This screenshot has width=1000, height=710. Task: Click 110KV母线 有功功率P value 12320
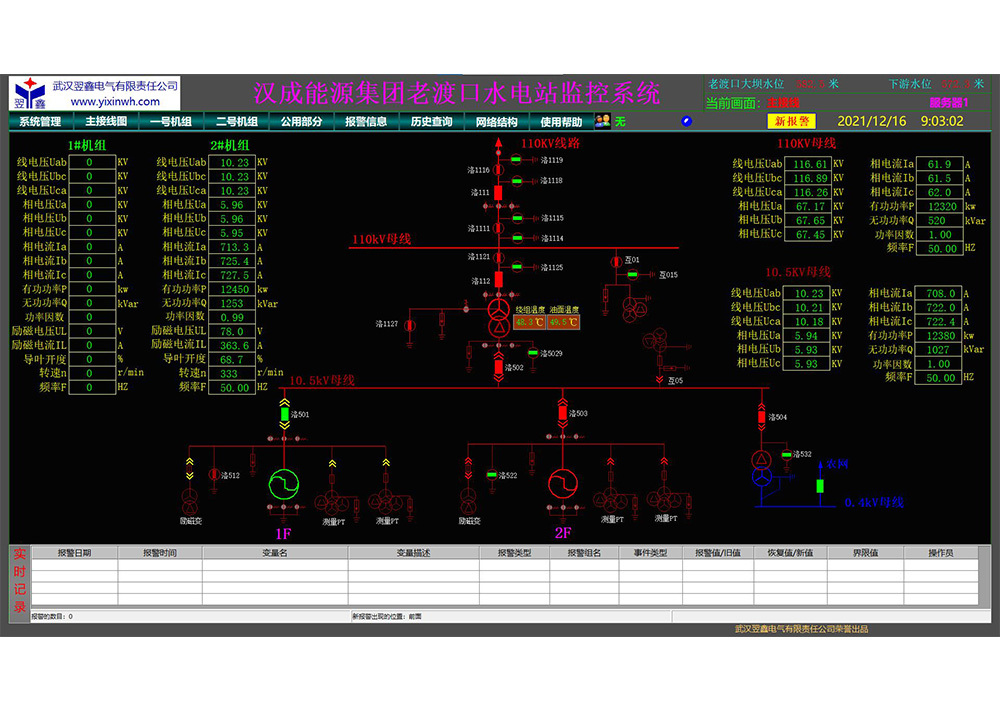click(940, 206)
